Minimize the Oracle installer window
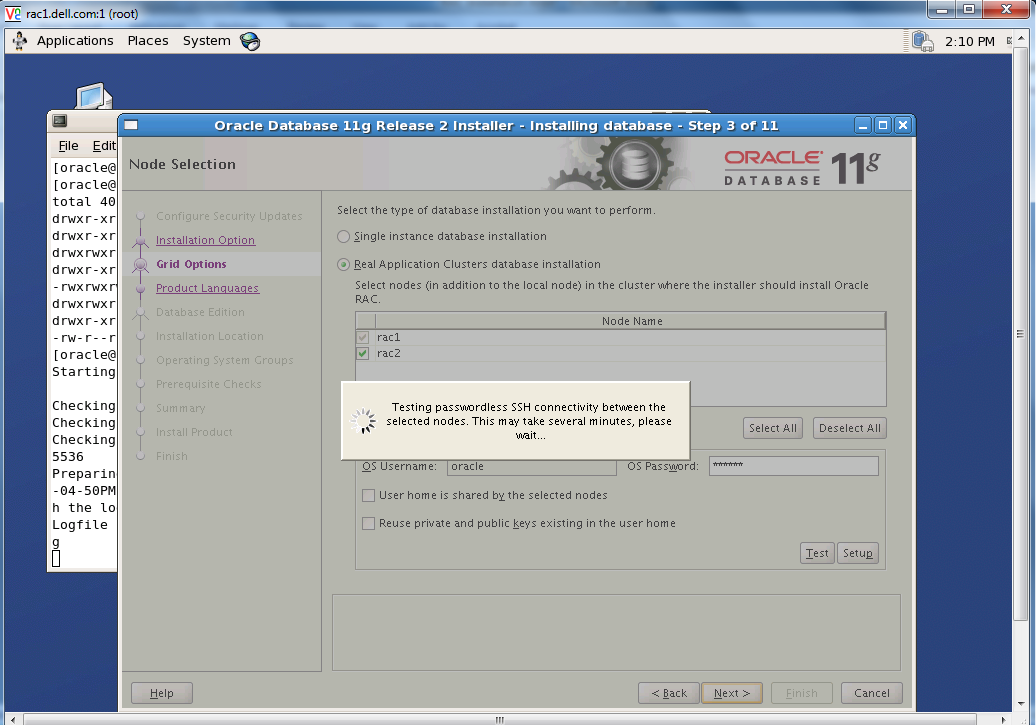The width and height of the screenshot is (1036, 725). pyautogui.click(x=862, y=125)
